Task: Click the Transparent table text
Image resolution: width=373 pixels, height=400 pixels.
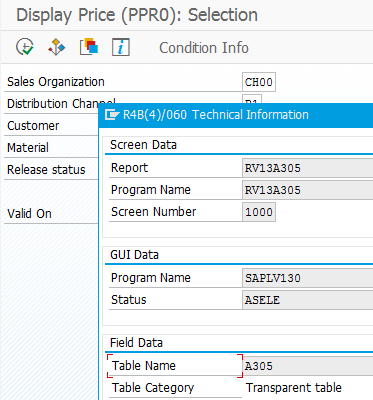Action: tap(294, 388)
